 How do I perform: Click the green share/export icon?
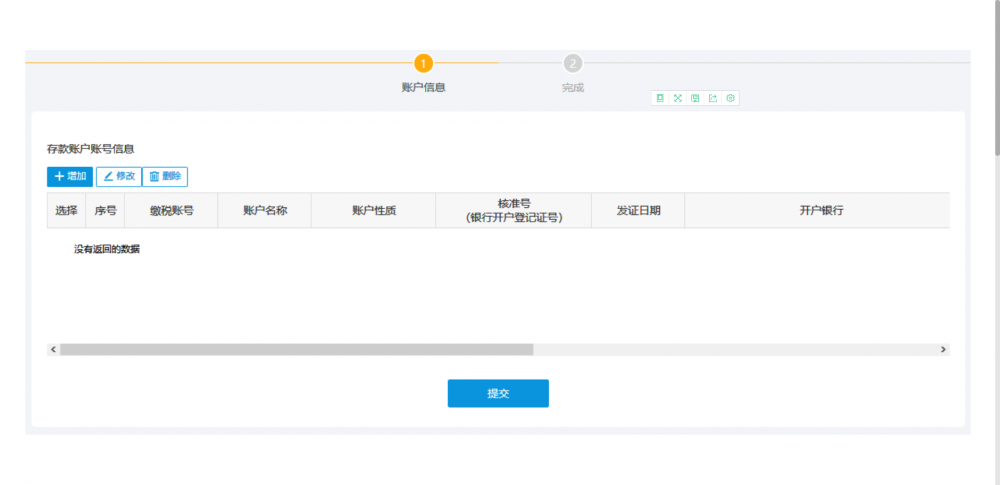pyautogui.click(x=713, y=98)
